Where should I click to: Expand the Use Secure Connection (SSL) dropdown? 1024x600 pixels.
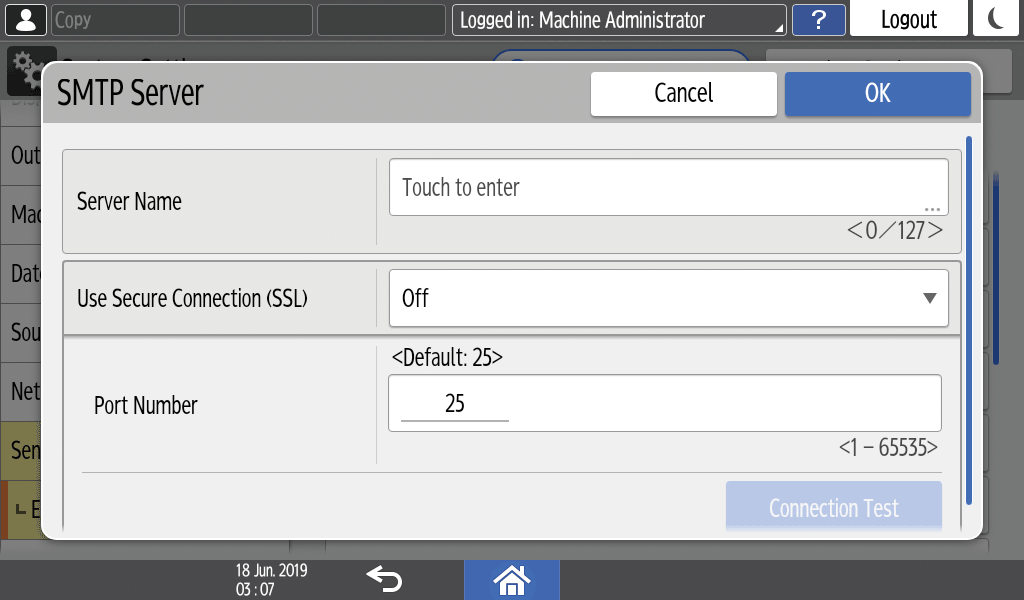tap(668, 298)
